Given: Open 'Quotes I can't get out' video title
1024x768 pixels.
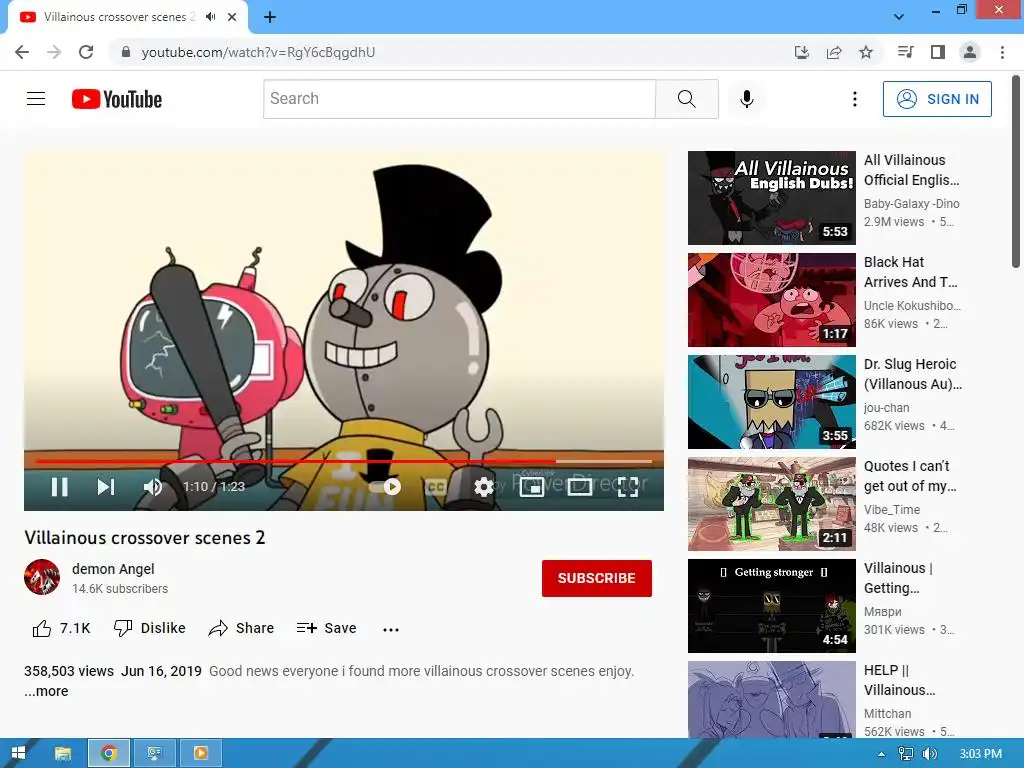Looking at the screenshot, I should (910, 475).
